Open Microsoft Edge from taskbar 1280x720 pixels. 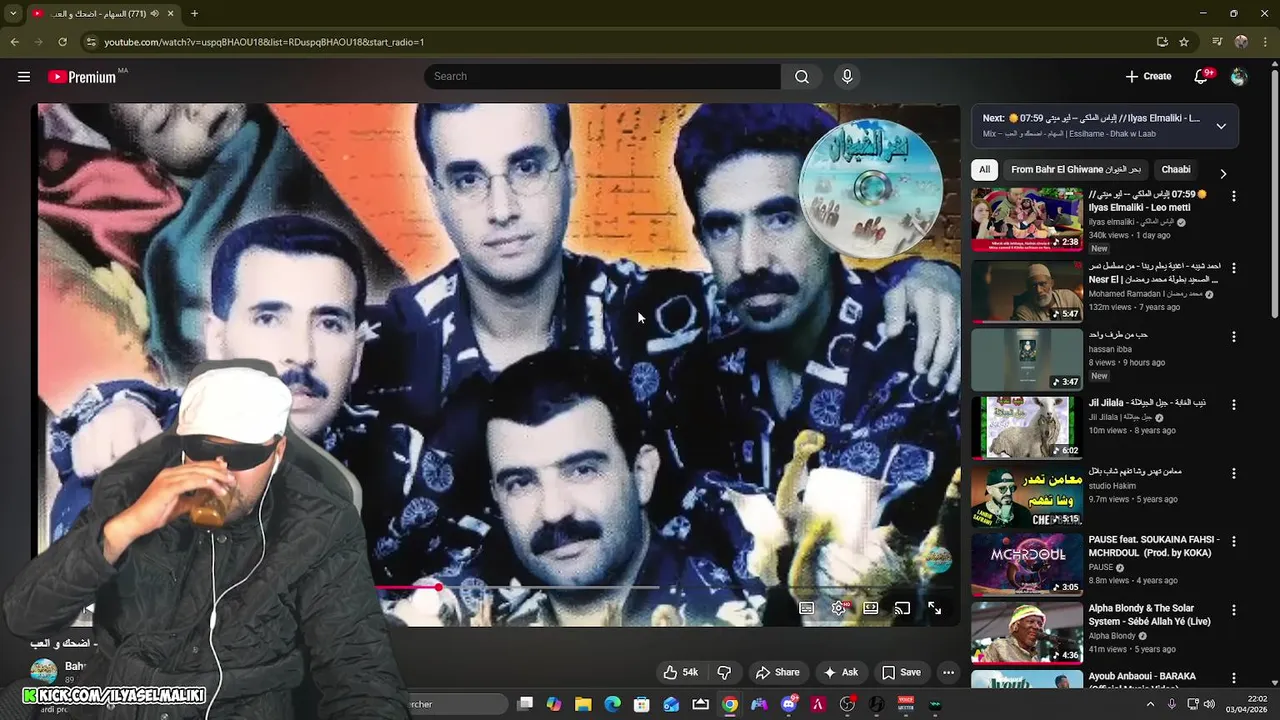point(612,704)
